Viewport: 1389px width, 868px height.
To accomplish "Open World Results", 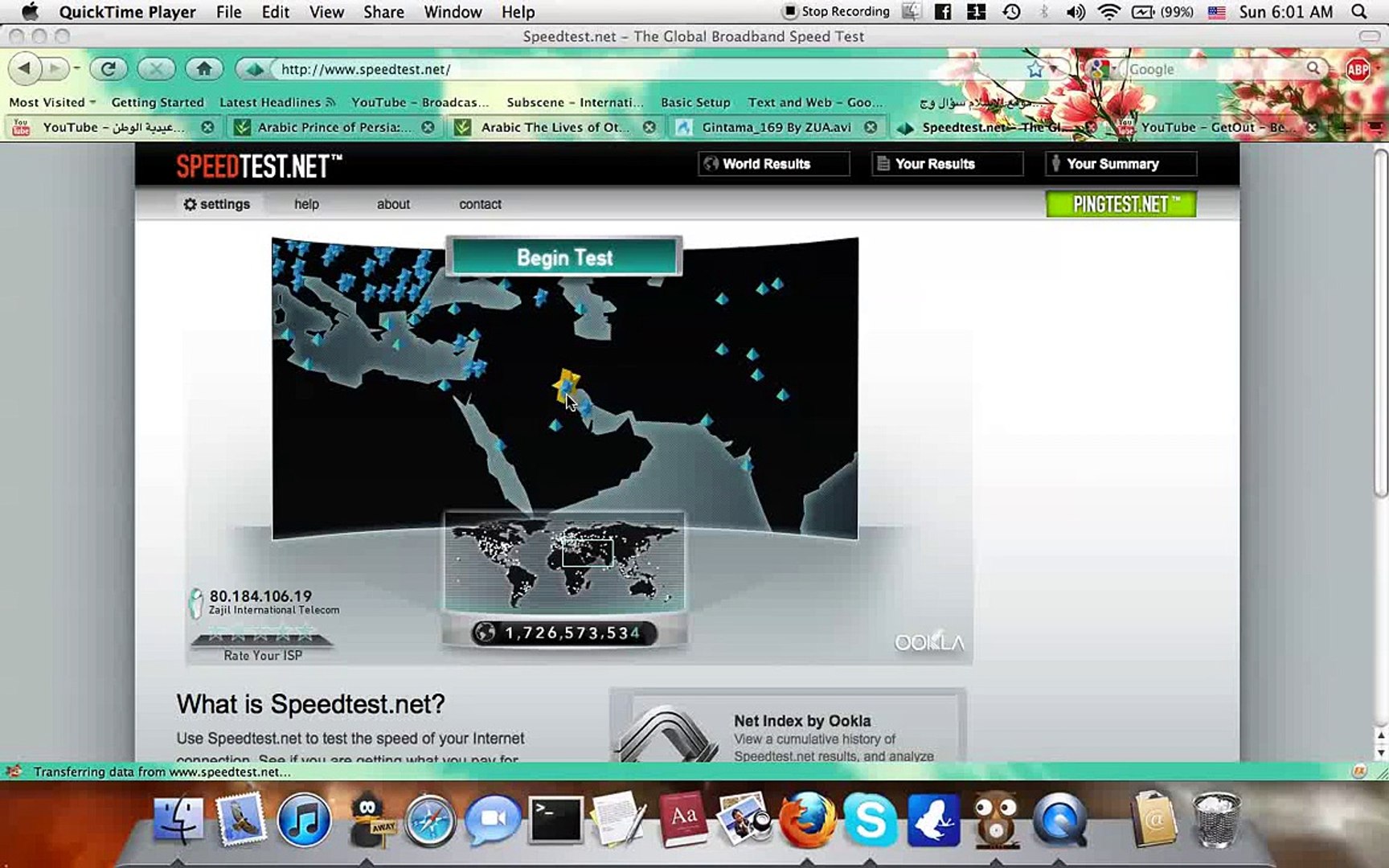I will [x=773, y=164].
